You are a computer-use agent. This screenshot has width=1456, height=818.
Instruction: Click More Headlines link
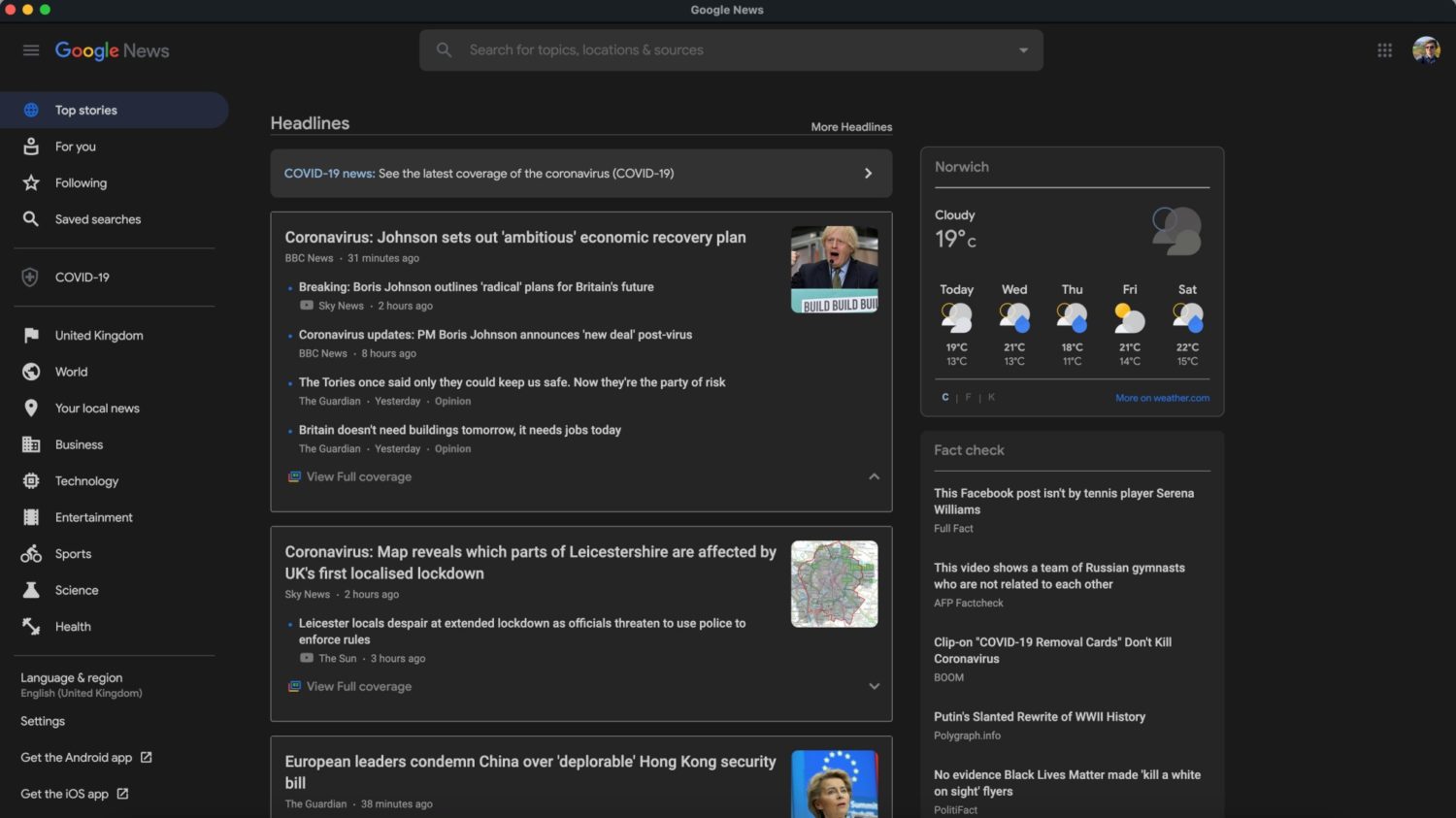(851, 127)
